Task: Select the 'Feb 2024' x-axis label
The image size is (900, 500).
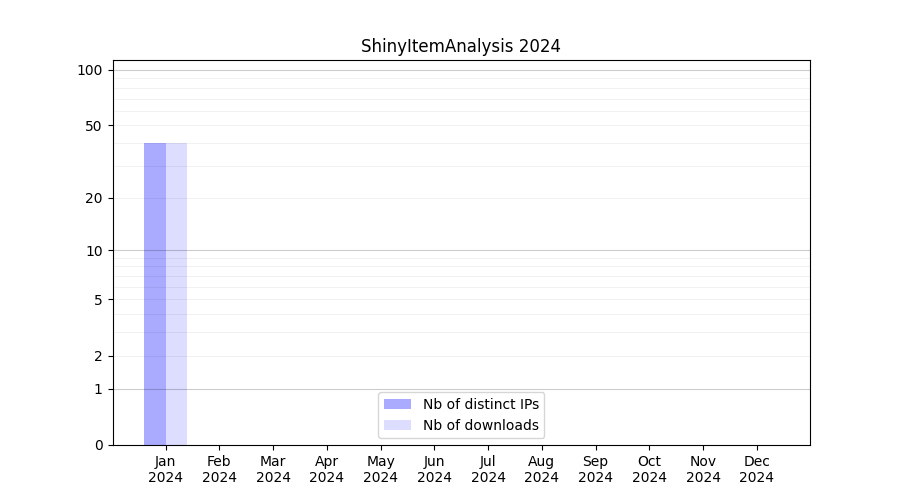Action: click(219, 469)
